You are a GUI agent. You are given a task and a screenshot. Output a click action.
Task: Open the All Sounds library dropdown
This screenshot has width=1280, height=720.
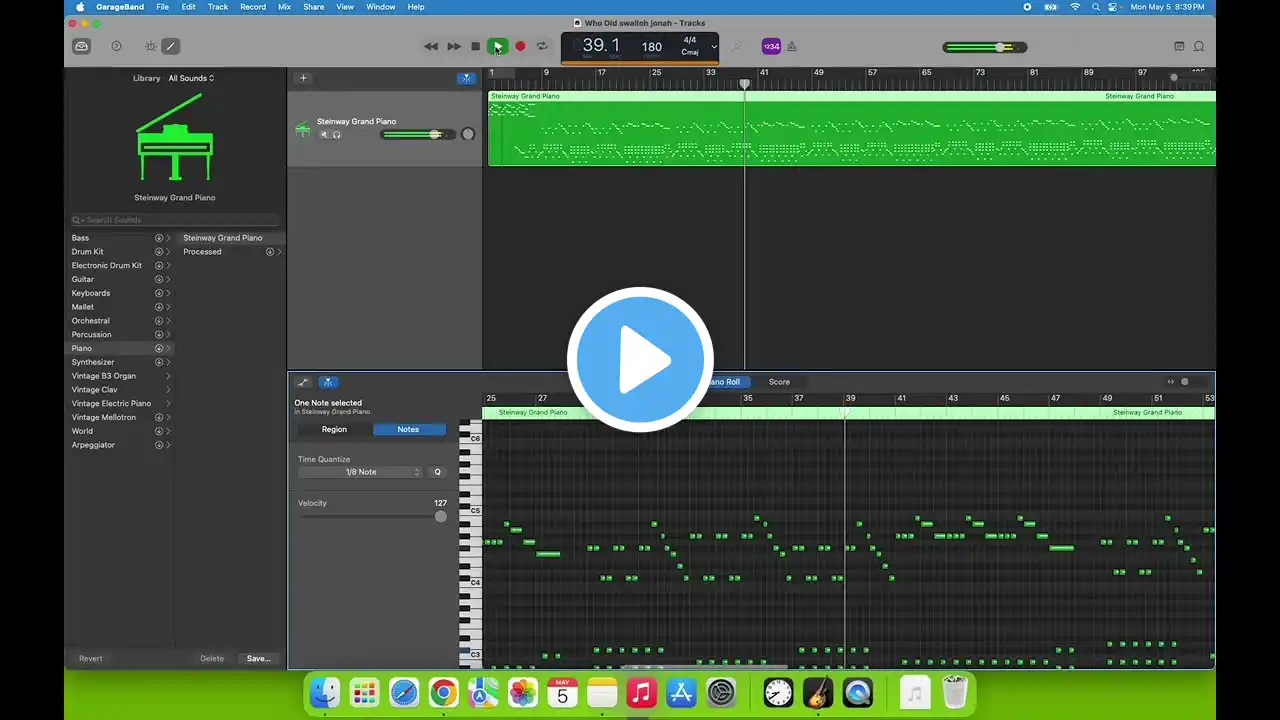191,78
